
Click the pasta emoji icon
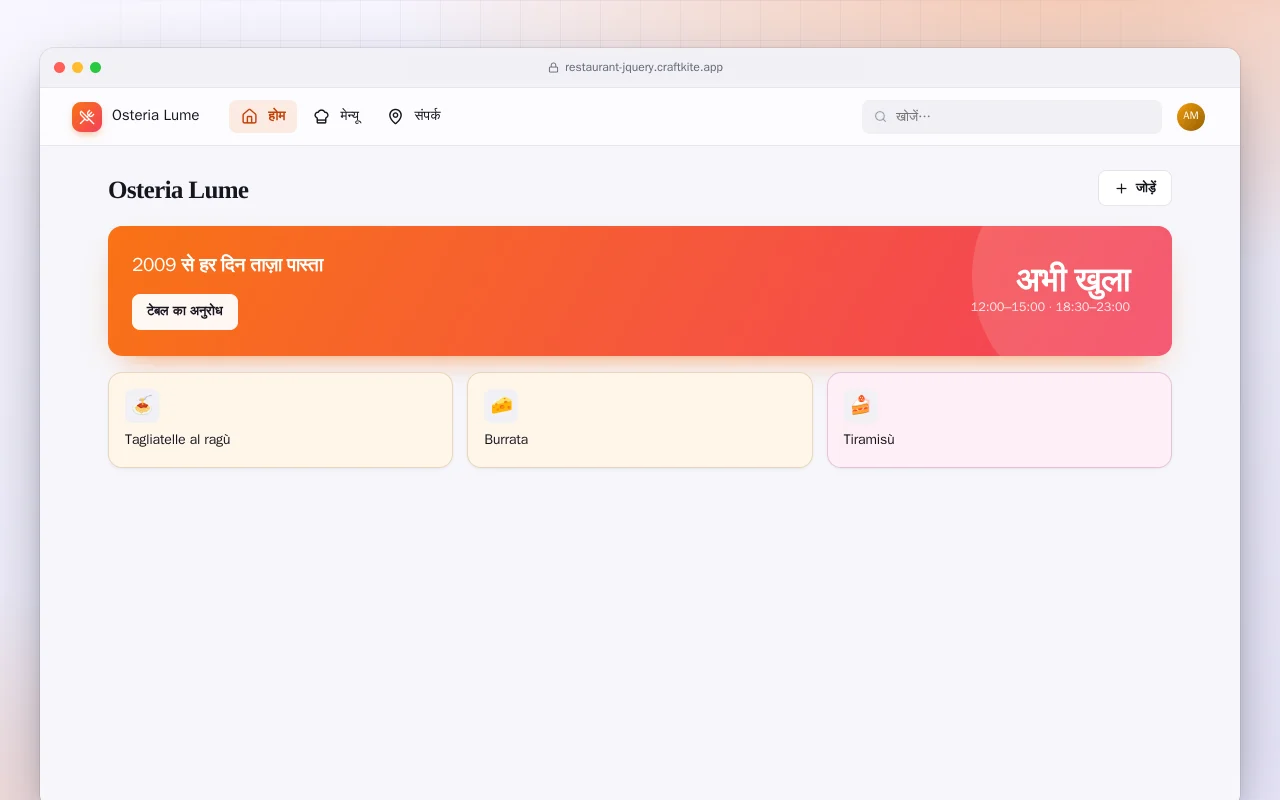142,406
